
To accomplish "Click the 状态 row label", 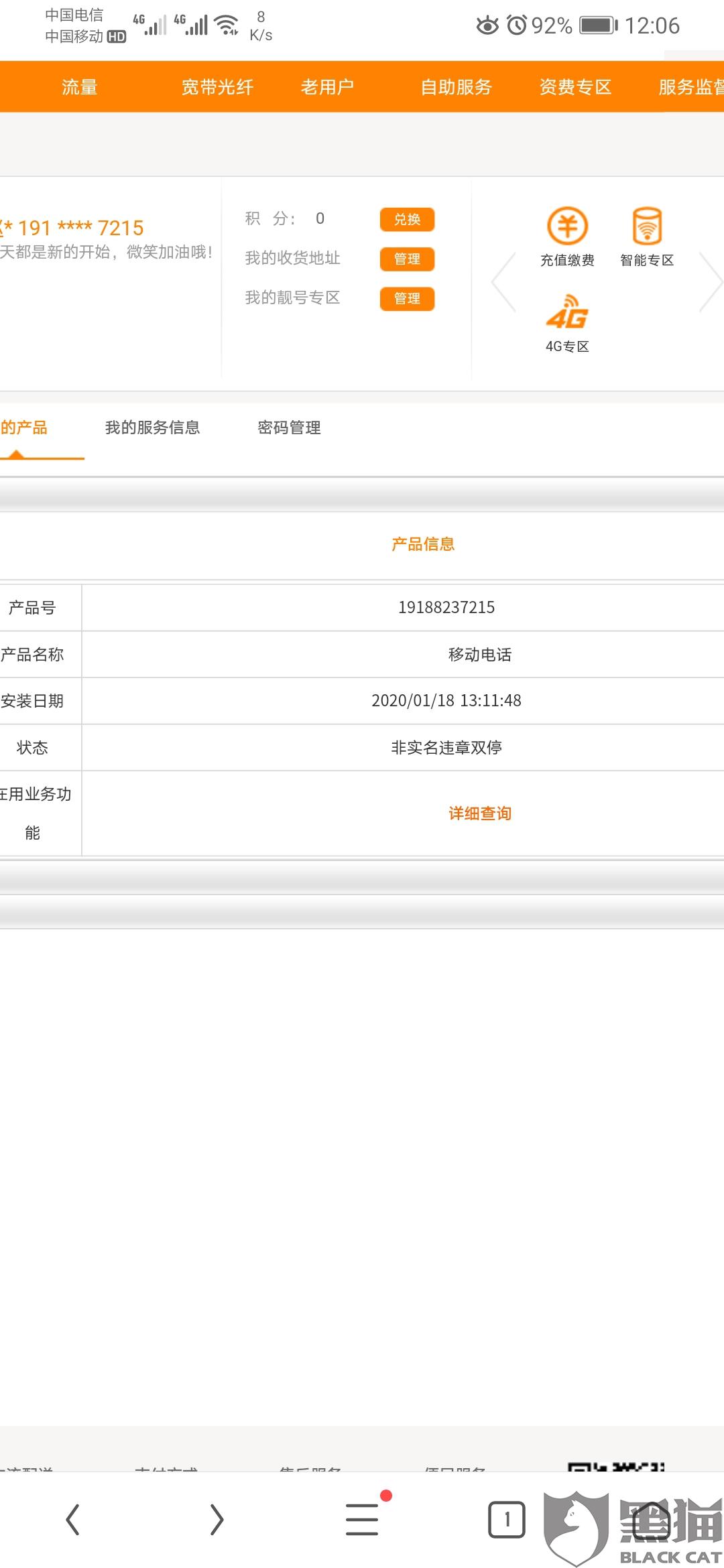I will (x=32, y=748).
